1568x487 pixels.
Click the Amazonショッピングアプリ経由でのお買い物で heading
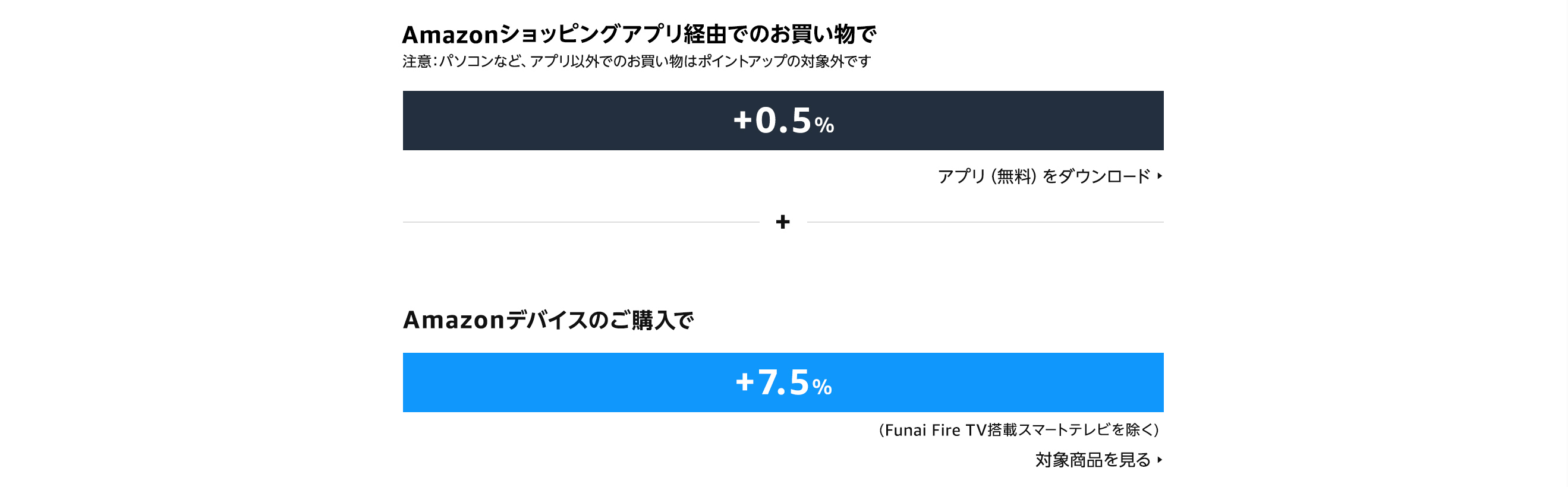click(x=639, y=34)
